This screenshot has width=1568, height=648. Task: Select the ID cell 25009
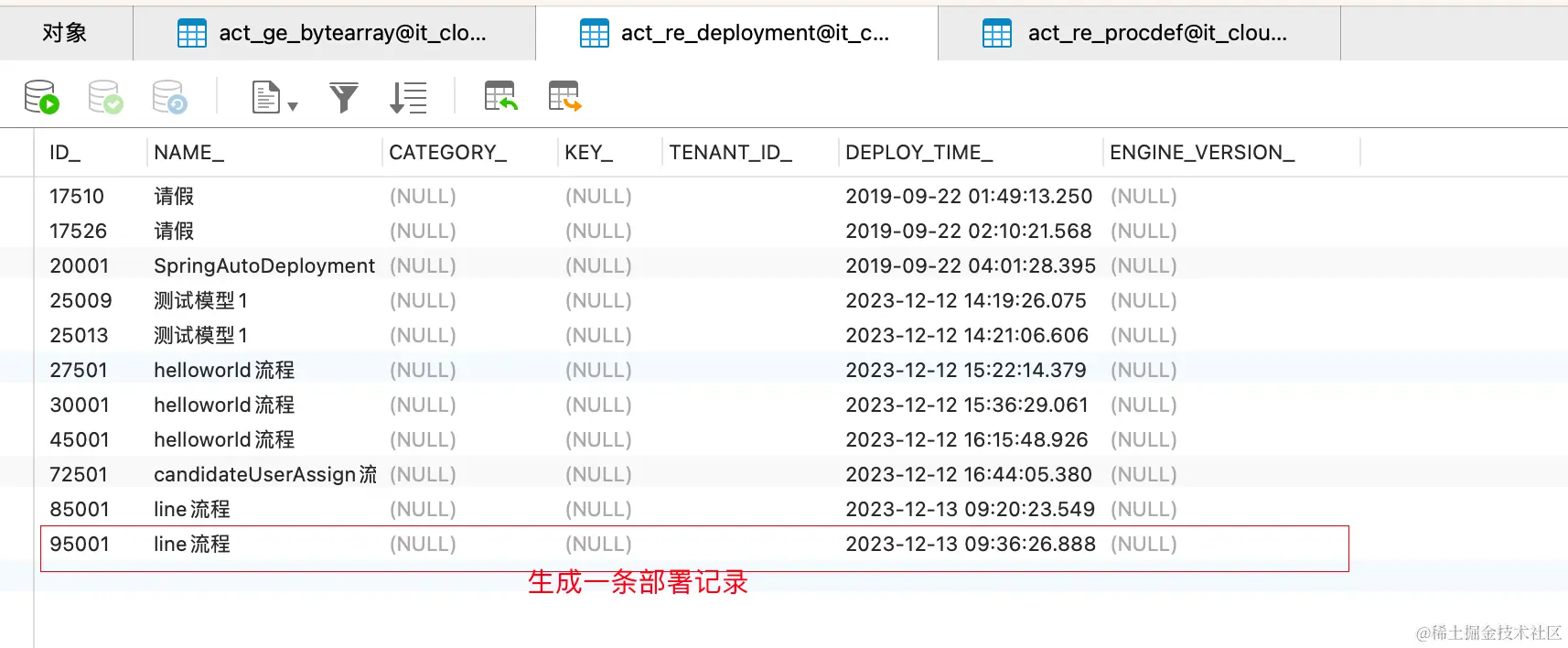tap(81, 301)
